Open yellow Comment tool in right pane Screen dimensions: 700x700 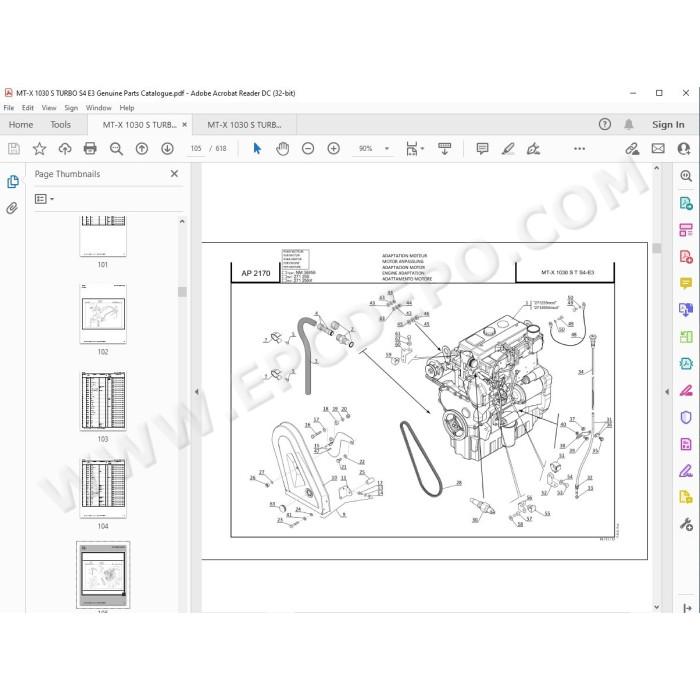click(x=686, y=283)
